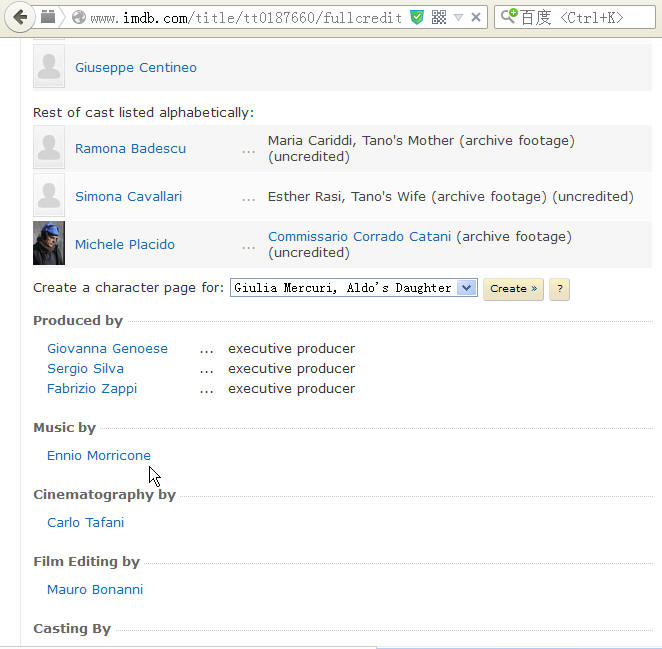Open Carlo Tafani cinematographer link
Screen dimensions: 662x649
point(86,523)
